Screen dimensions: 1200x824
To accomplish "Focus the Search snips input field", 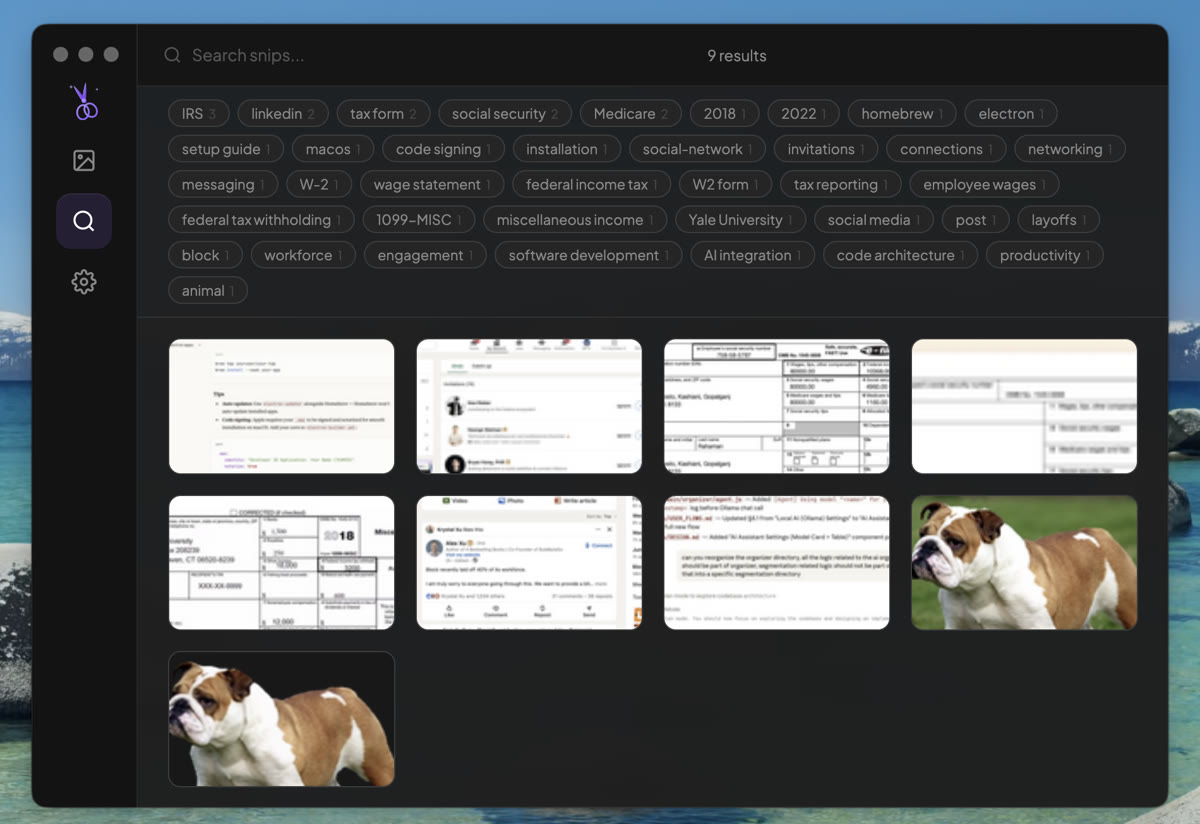I will point(430,55).
